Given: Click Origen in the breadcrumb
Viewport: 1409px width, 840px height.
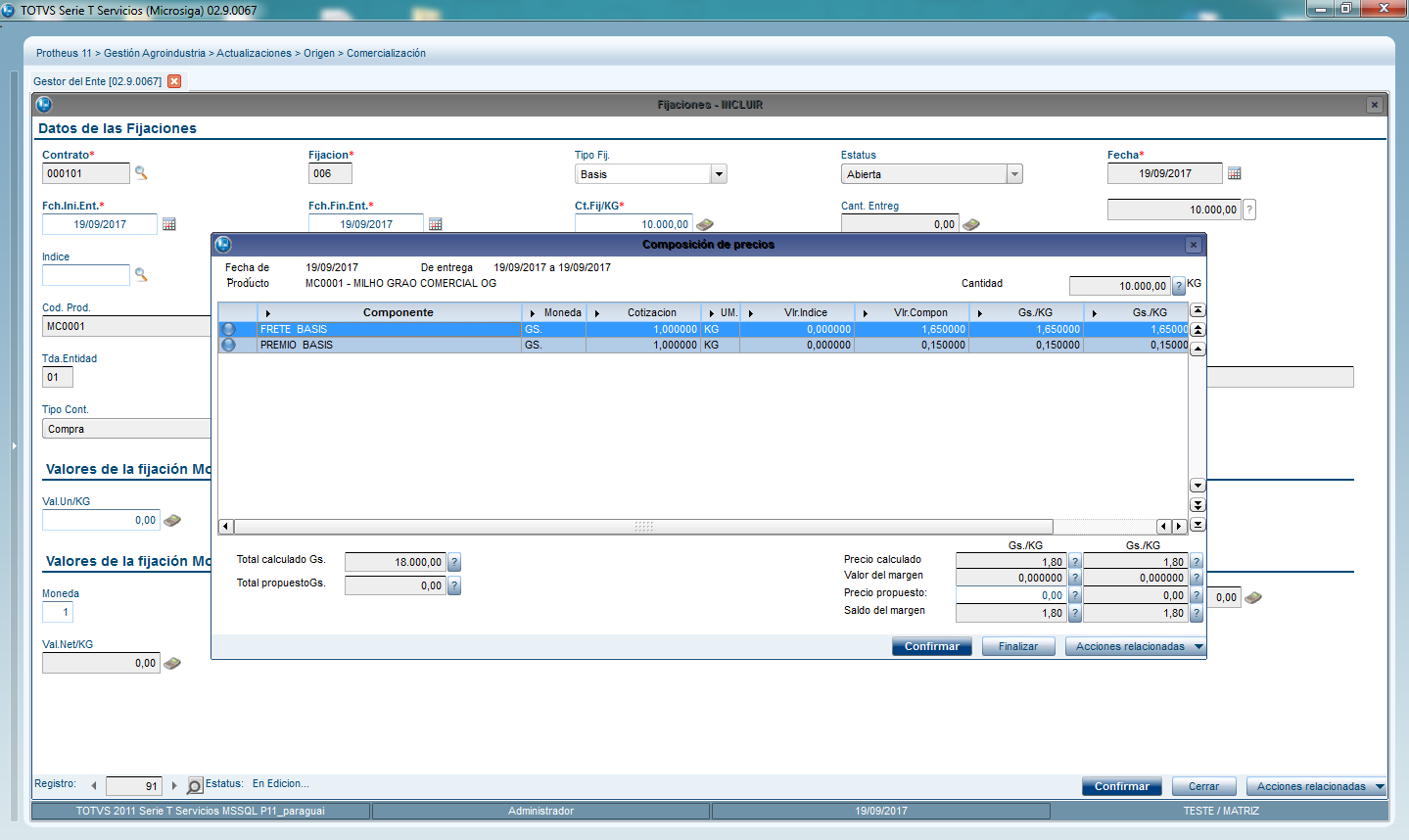Looking at the screenshot, I should 319,53.
